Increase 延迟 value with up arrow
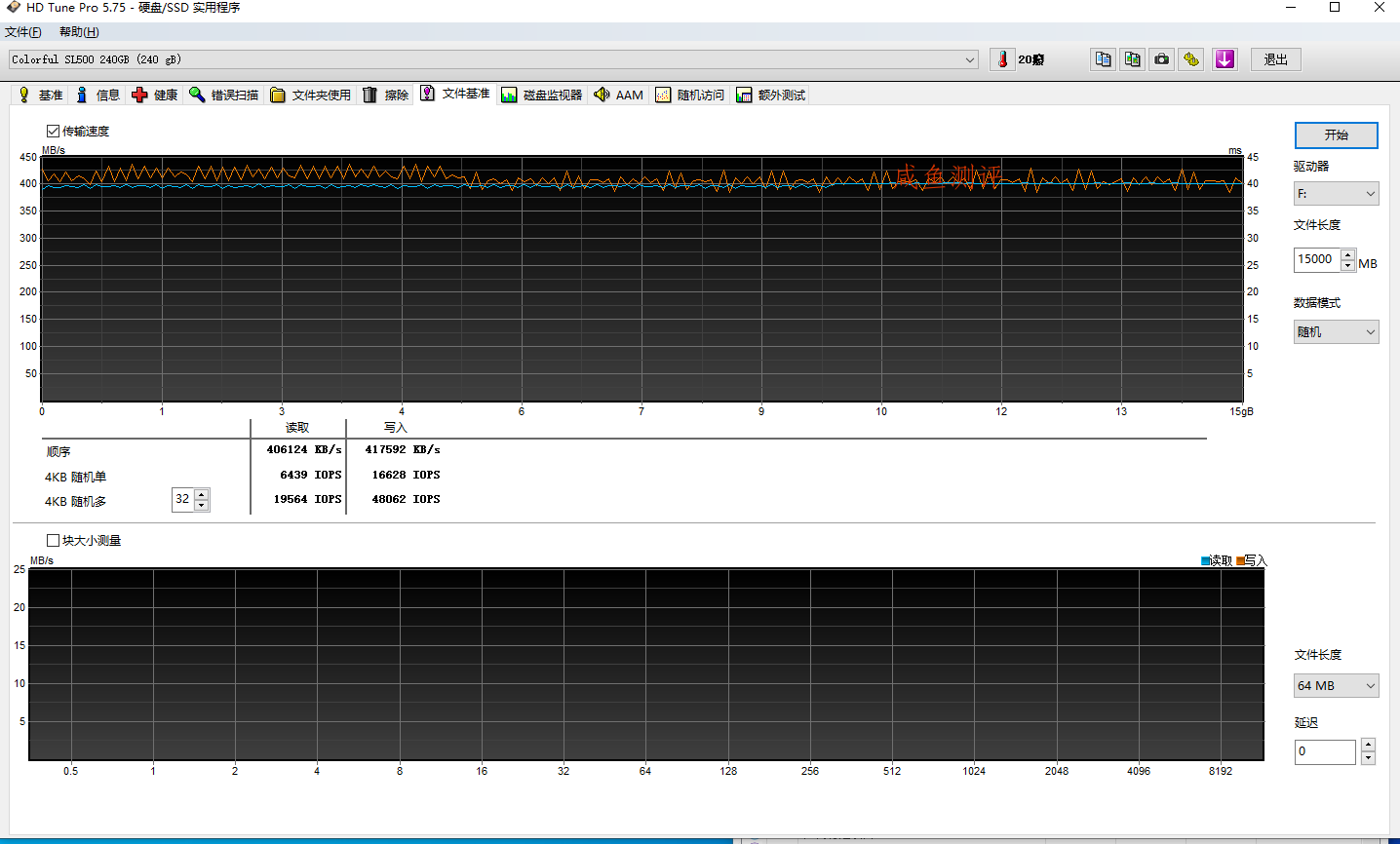This screenshot has width=1400, height=844. point(1368,747)
